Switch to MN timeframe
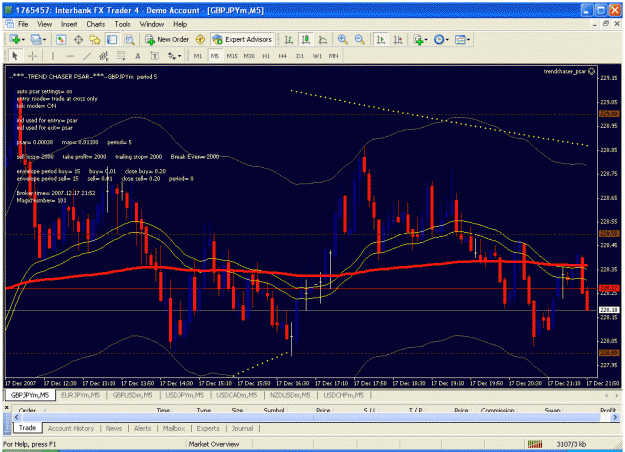 [334, 56]
